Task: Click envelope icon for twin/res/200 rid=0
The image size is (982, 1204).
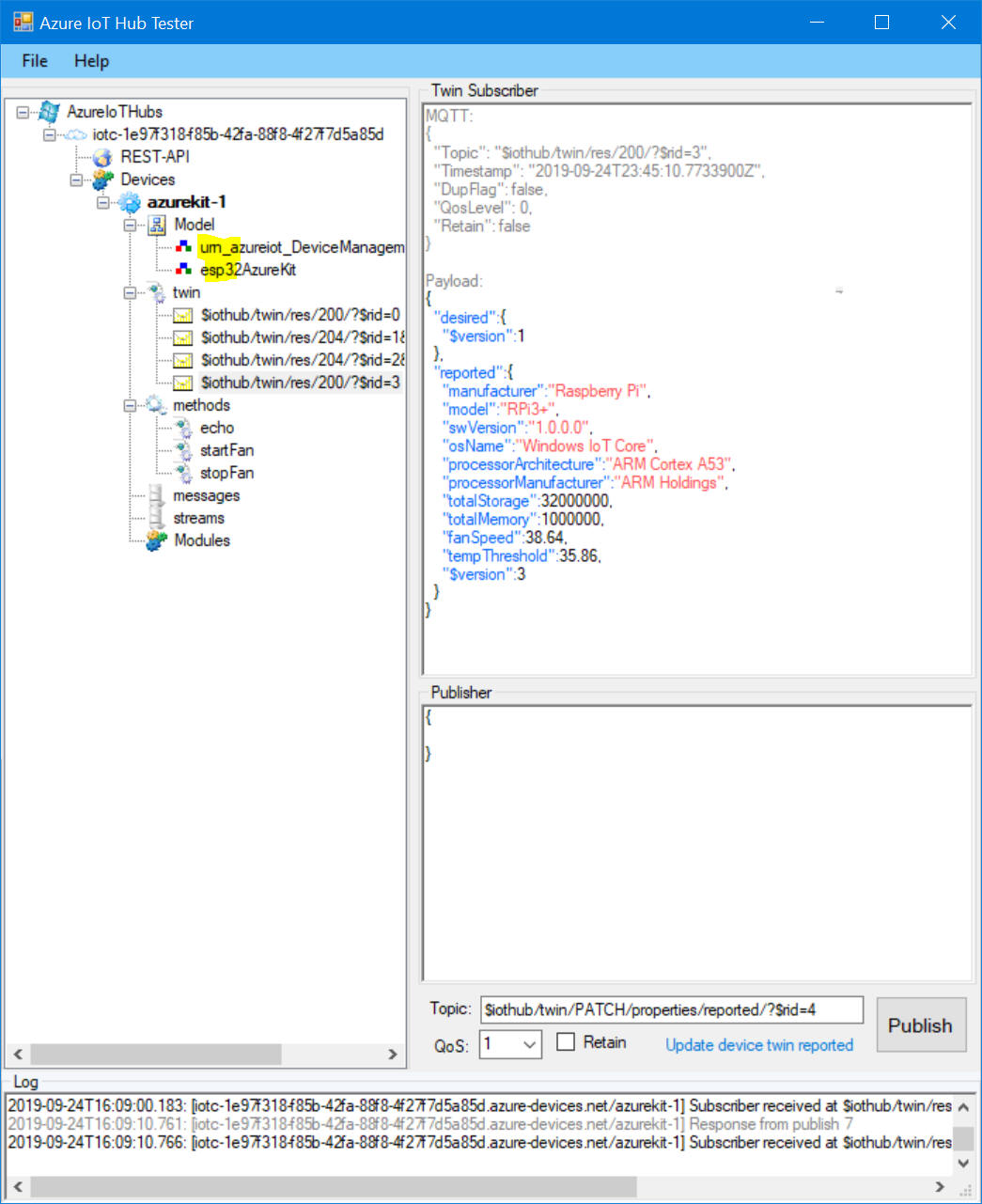Action: point(183,316)
